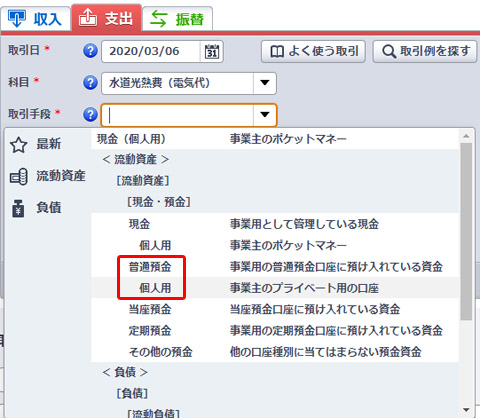Click the 取引手段 text input
This screenshot has width=480, height=418.
(177, 115)
